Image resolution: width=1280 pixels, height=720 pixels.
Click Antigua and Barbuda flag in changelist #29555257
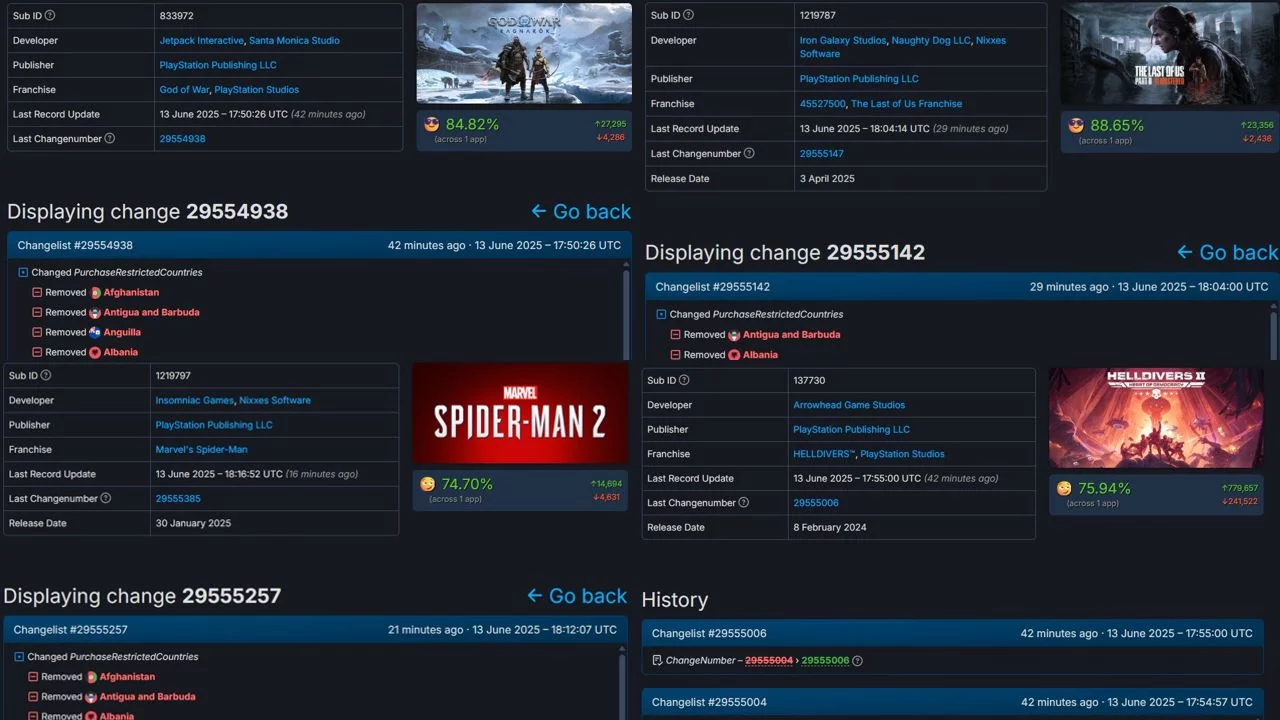(90, 697)
